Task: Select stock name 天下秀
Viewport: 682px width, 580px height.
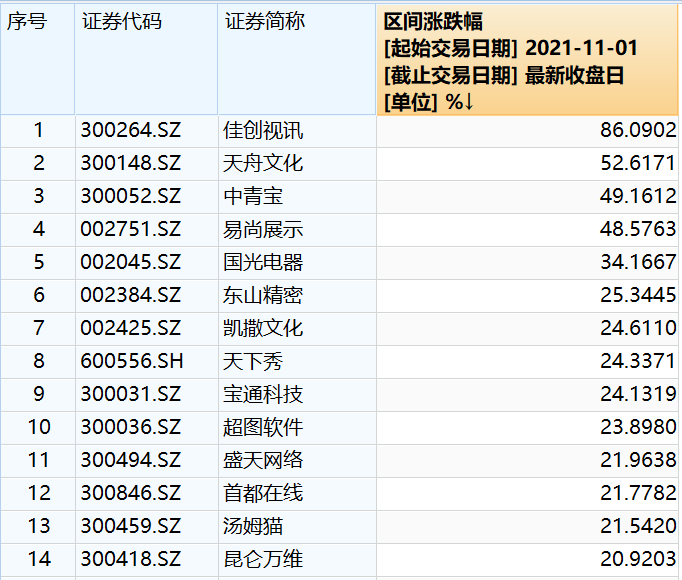Action: pyautogui.click(x=253, y=361)
